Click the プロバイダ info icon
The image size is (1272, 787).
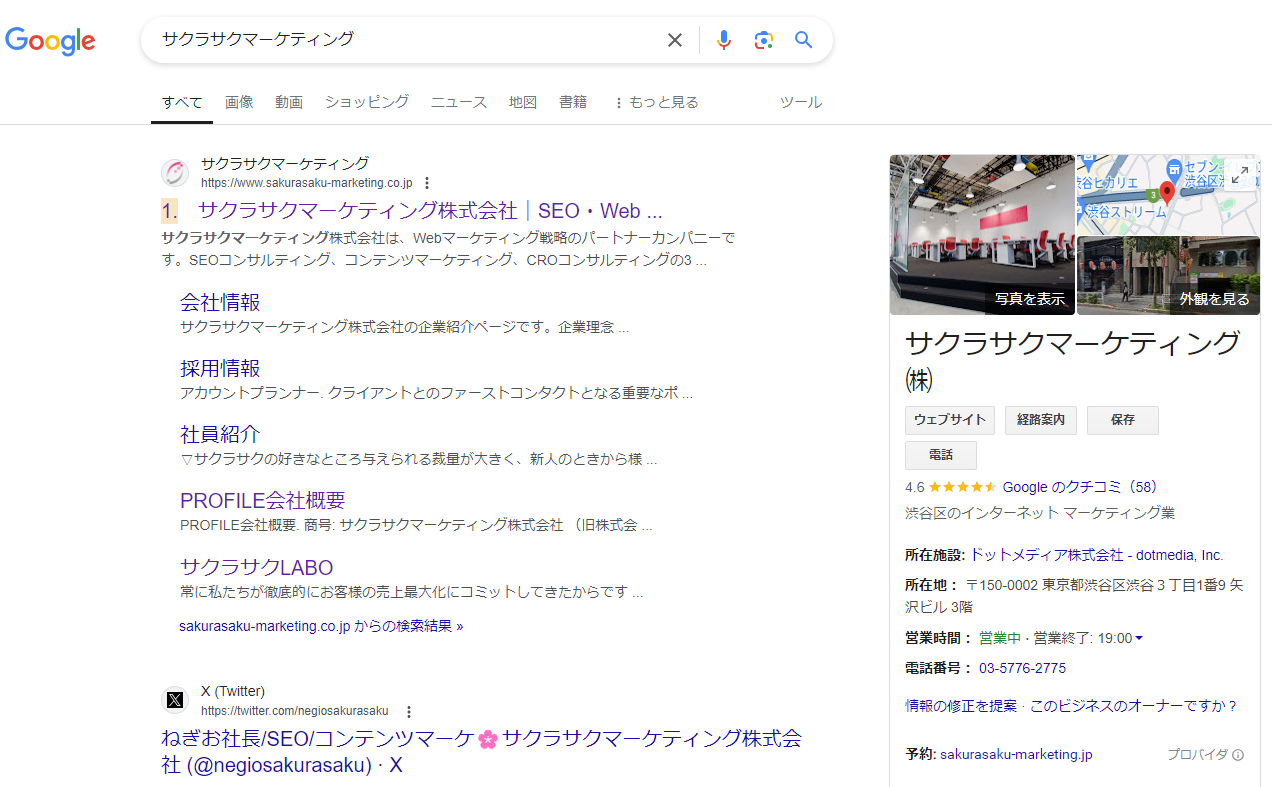[1238, 755]
